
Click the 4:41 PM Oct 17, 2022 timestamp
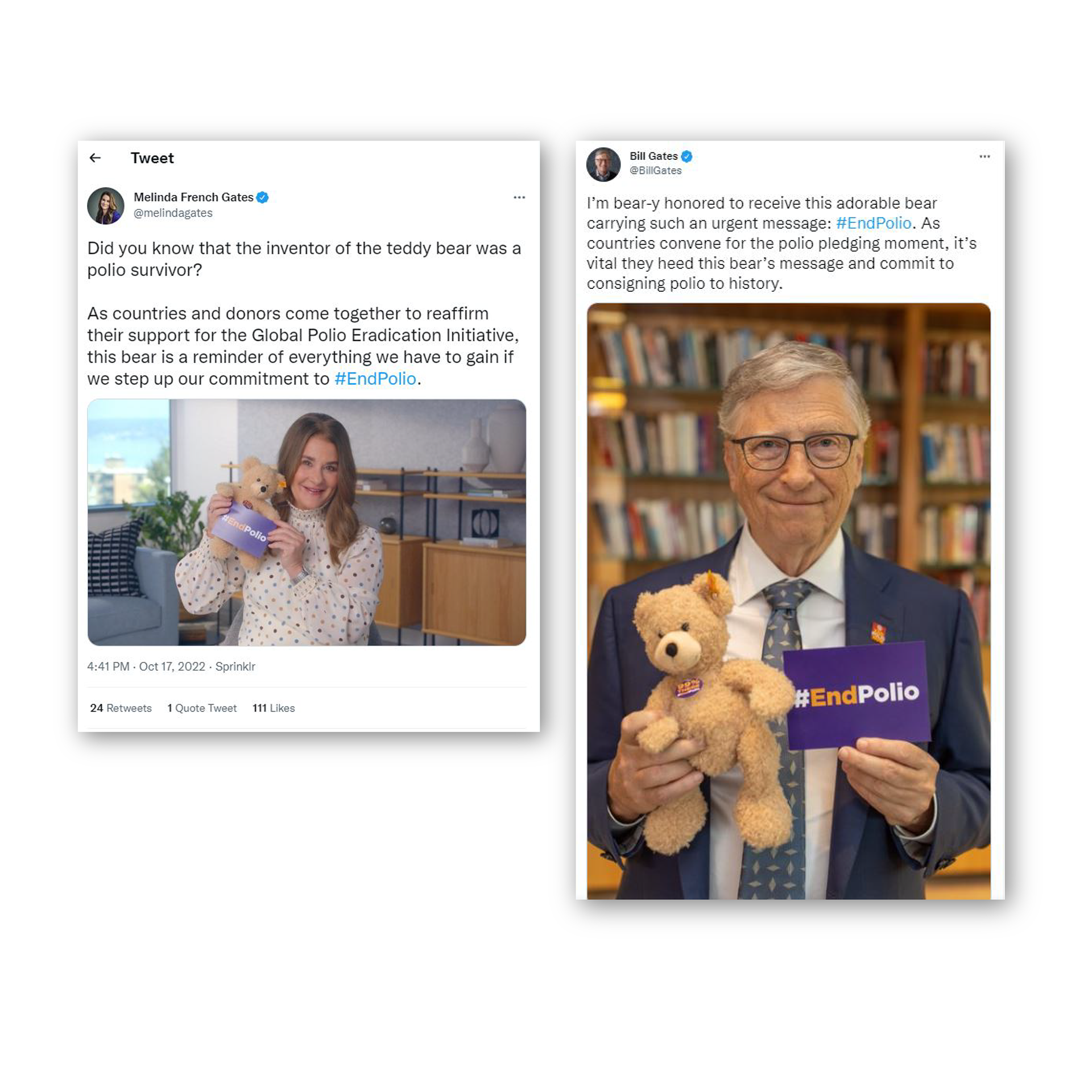point(146,667)
